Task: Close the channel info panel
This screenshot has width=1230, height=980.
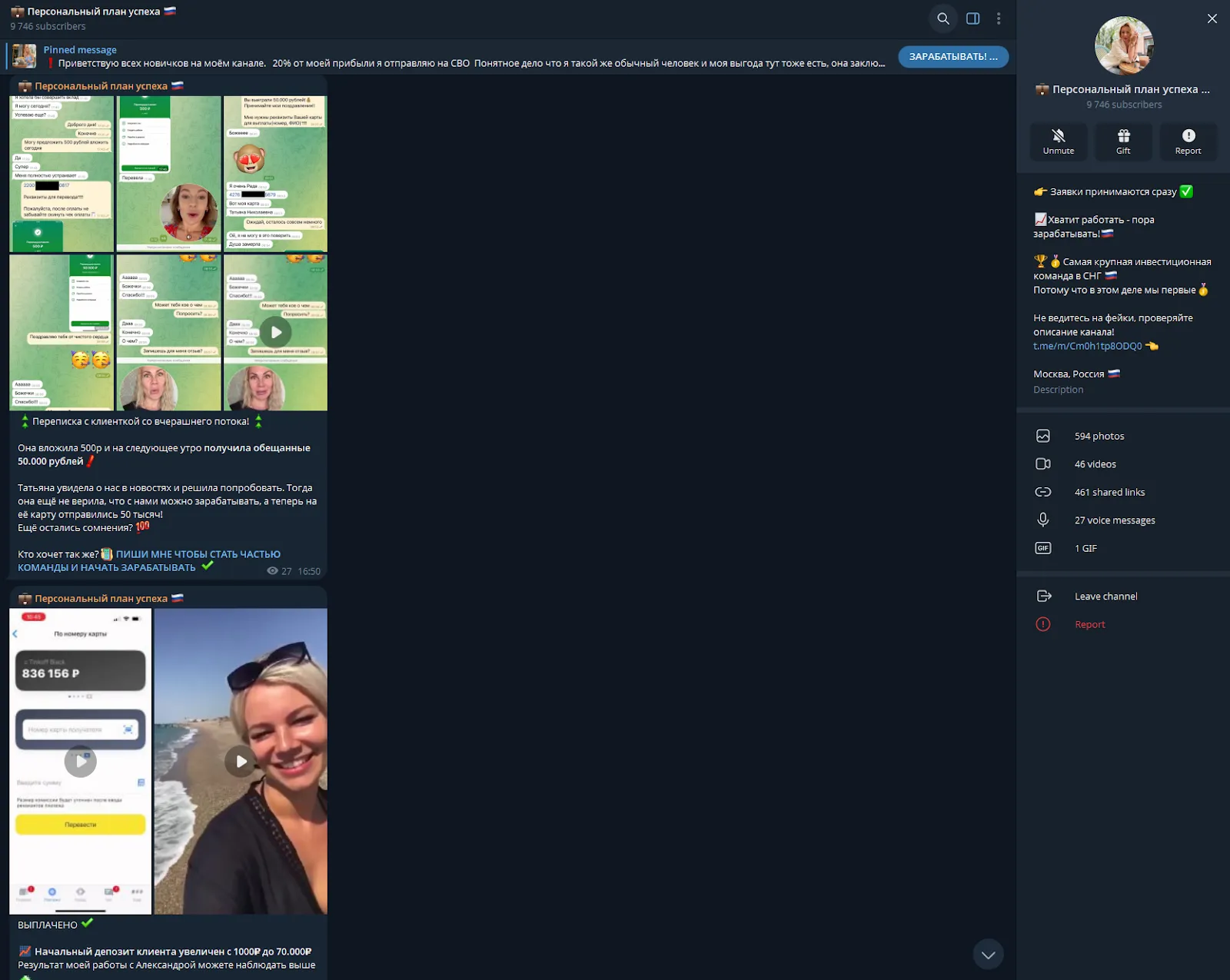Action: (1212, 18)
